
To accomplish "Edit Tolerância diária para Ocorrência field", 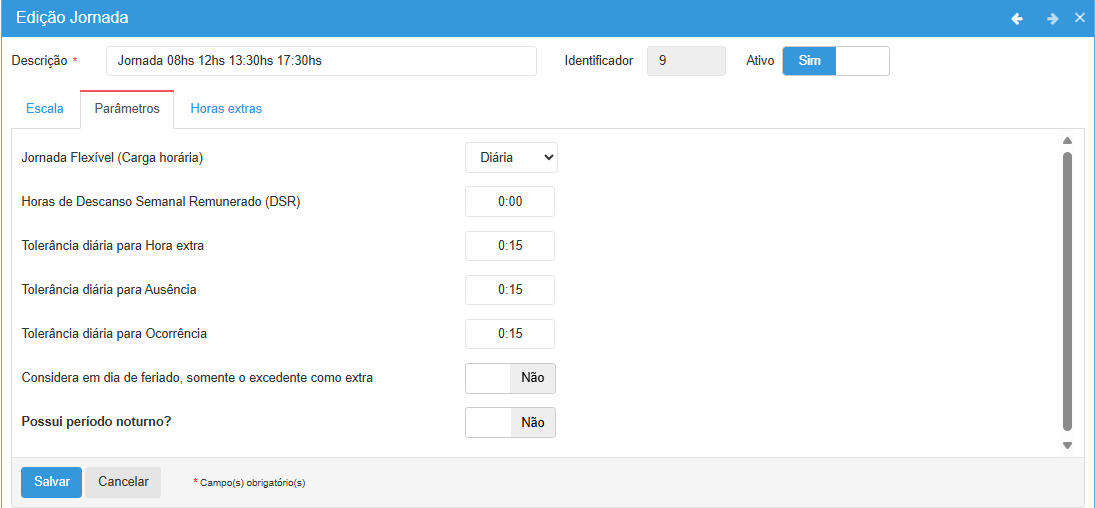I will pos(510,334).
